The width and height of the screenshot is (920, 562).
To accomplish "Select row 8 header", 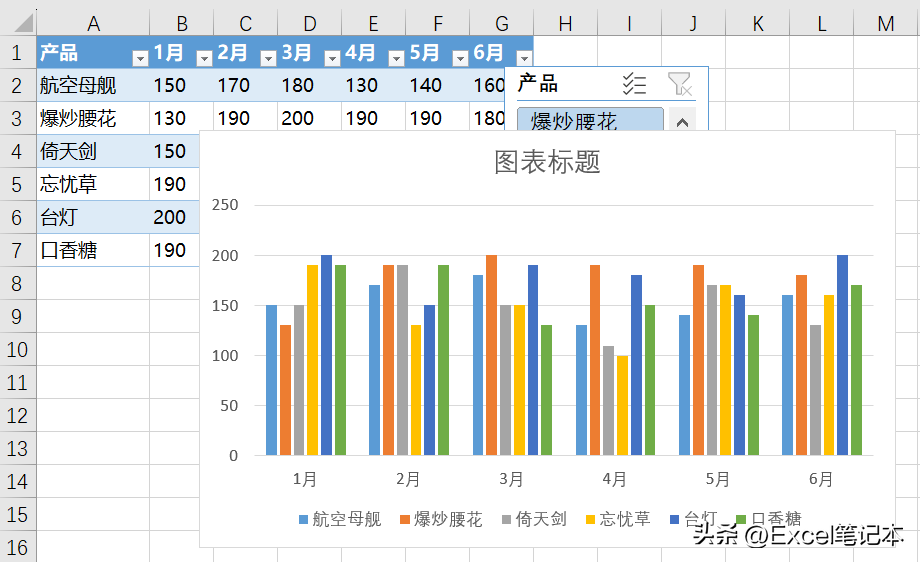I will (x=18, y=283).
